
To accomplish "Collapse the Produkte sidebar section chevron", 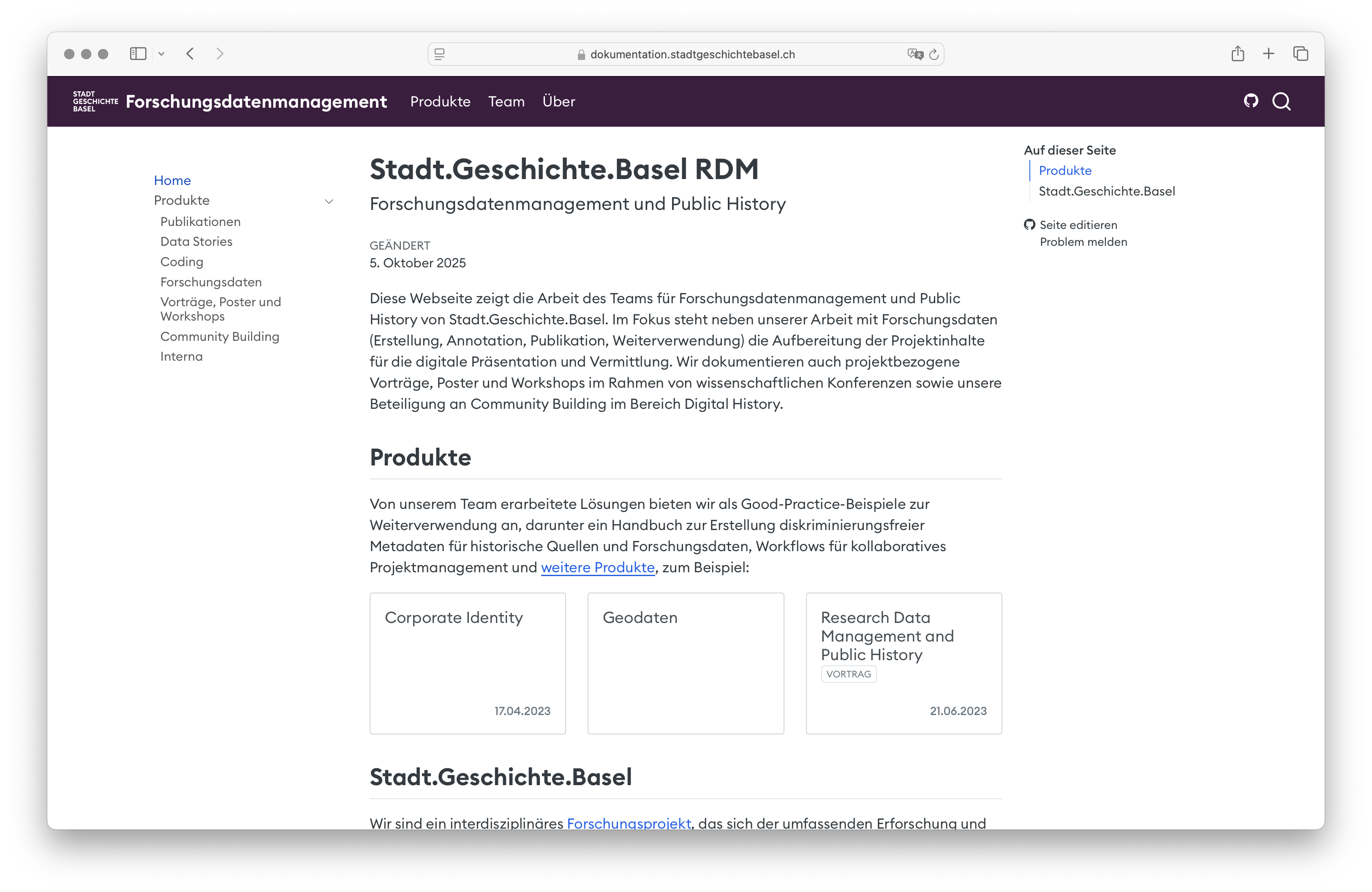I will 329,201.
